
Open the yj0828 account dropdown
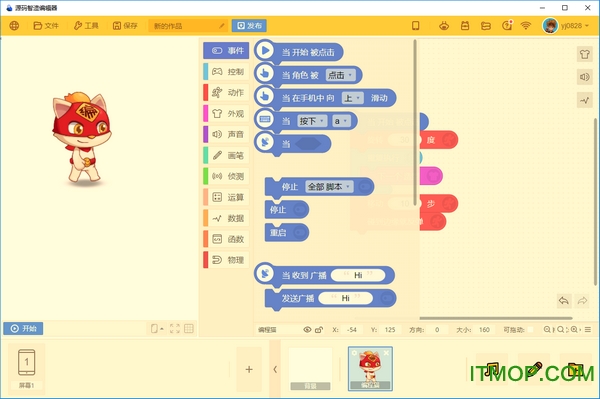click(566, 26)
